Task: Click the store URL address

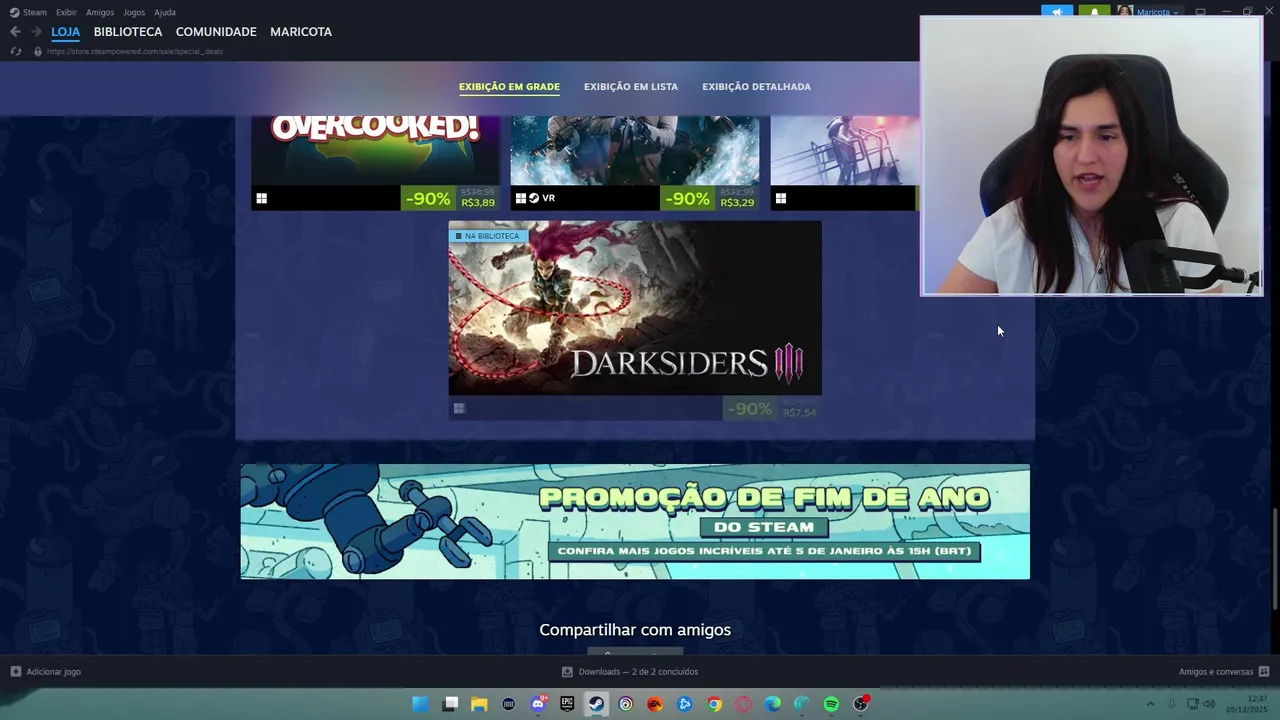Action: 135,51
